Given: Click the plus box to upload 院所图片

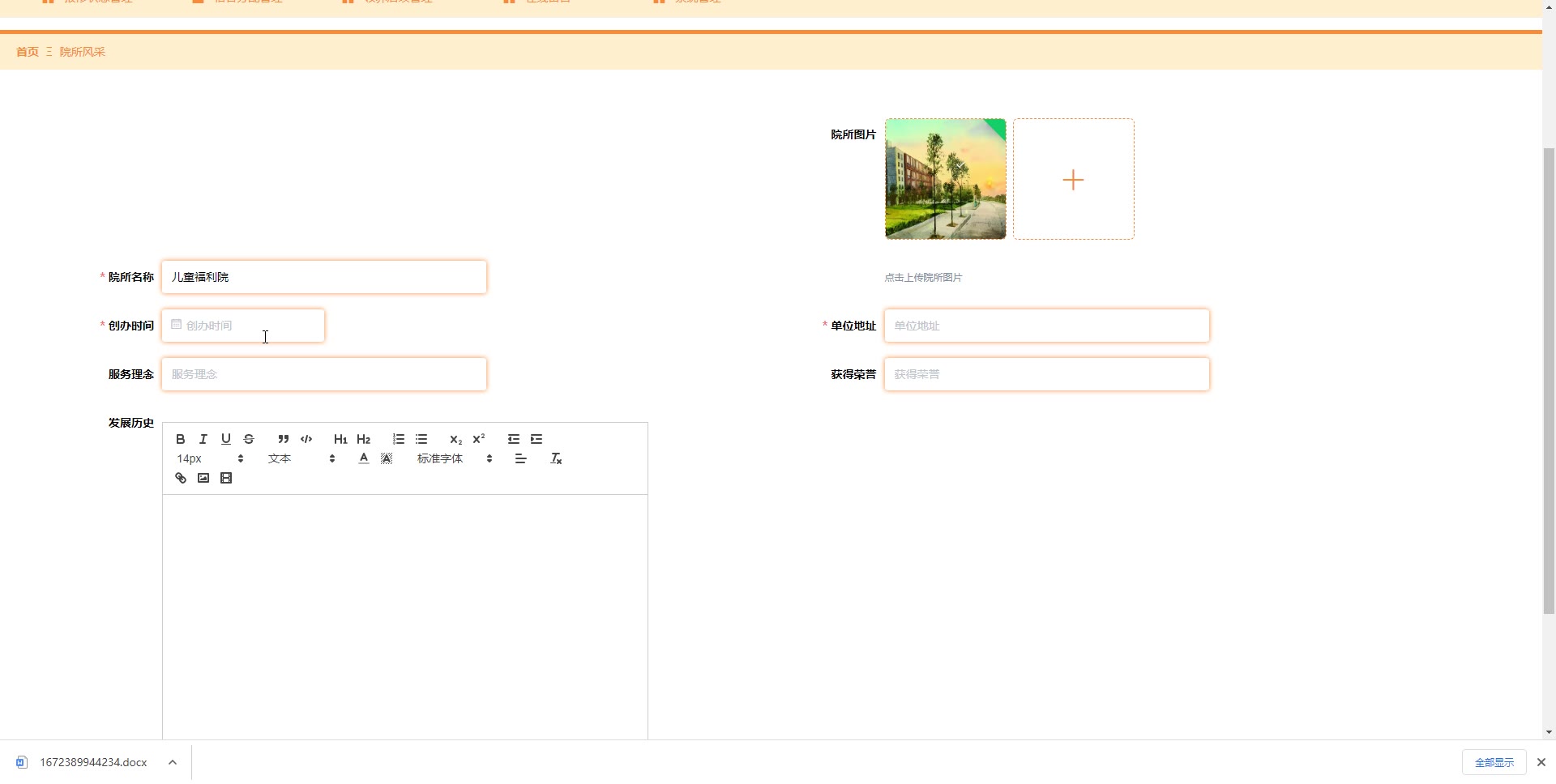Looking at the screenshot, I should pyautogui.click(x=1074, y=179).
